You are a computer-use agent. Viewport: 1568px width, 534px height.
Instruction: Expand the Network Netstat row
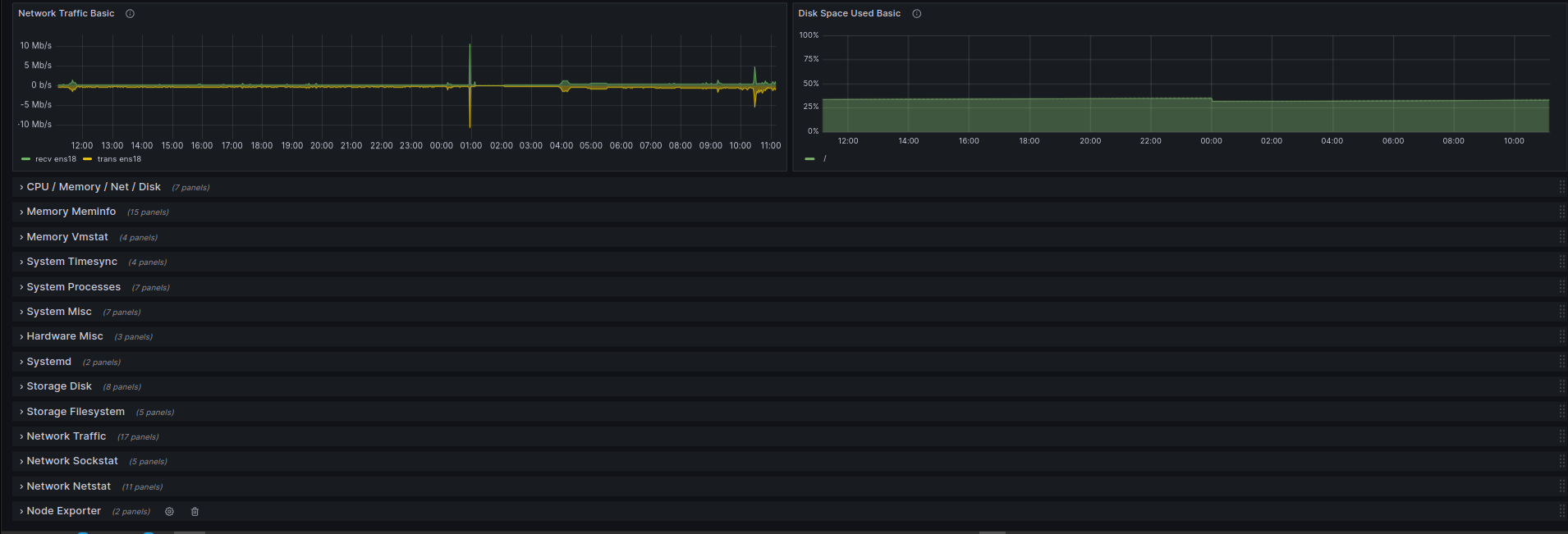68,486
